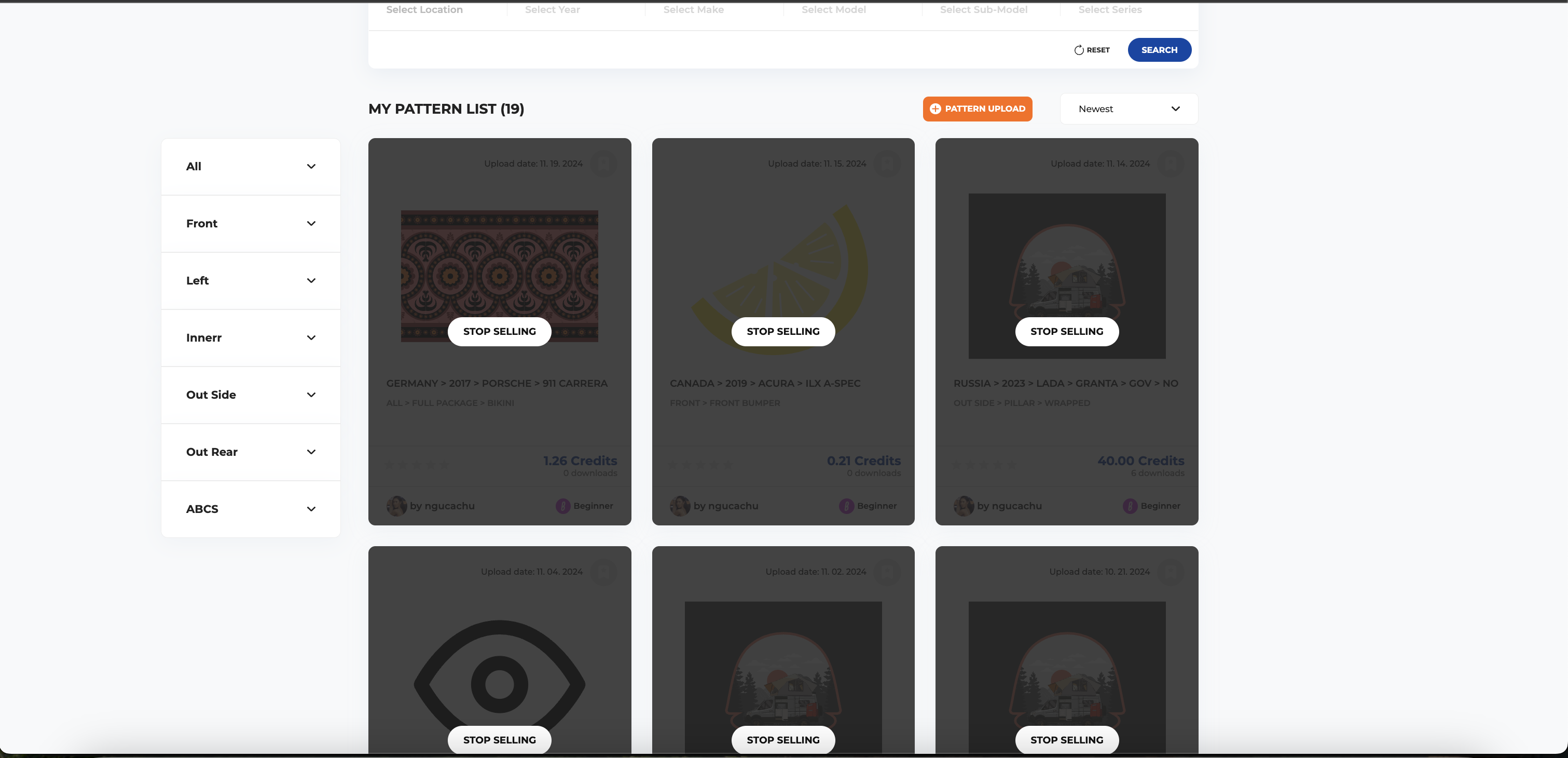
Task: Click the round icon beside upload date 11. 19. 2024
Action: coord(603,164)
